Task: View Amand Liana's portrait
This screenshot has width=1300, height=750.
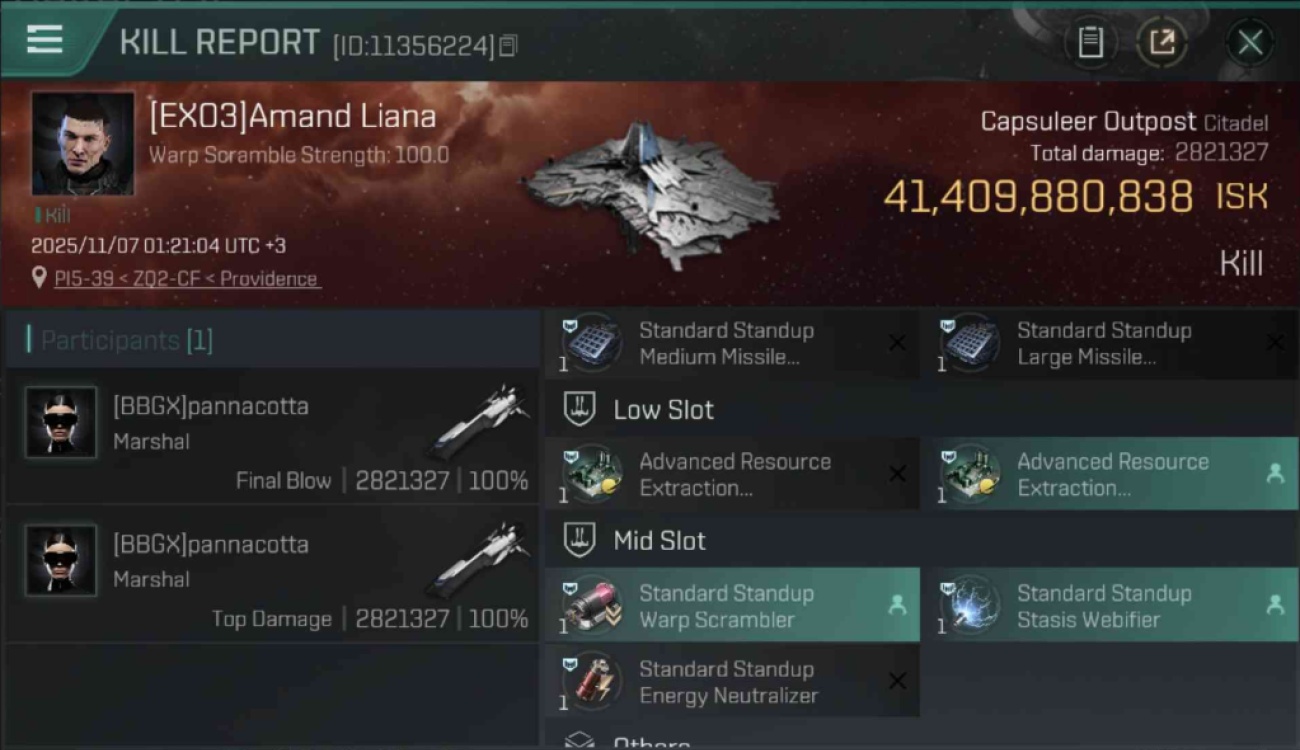Action: [x=83, y=143]
